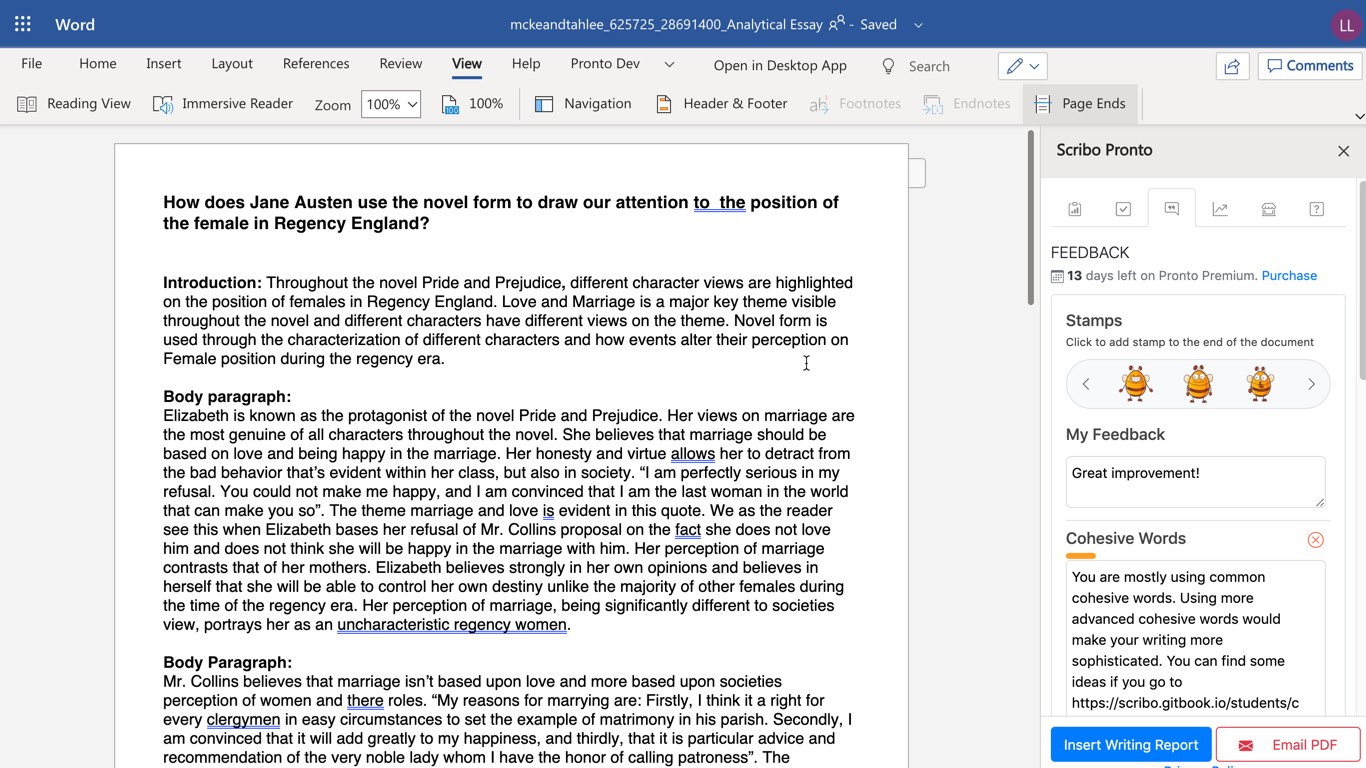This screenshot has width=1366, height=768.
Task: Expand more ribbon tabs chevron
Action: tap(669, 64)
